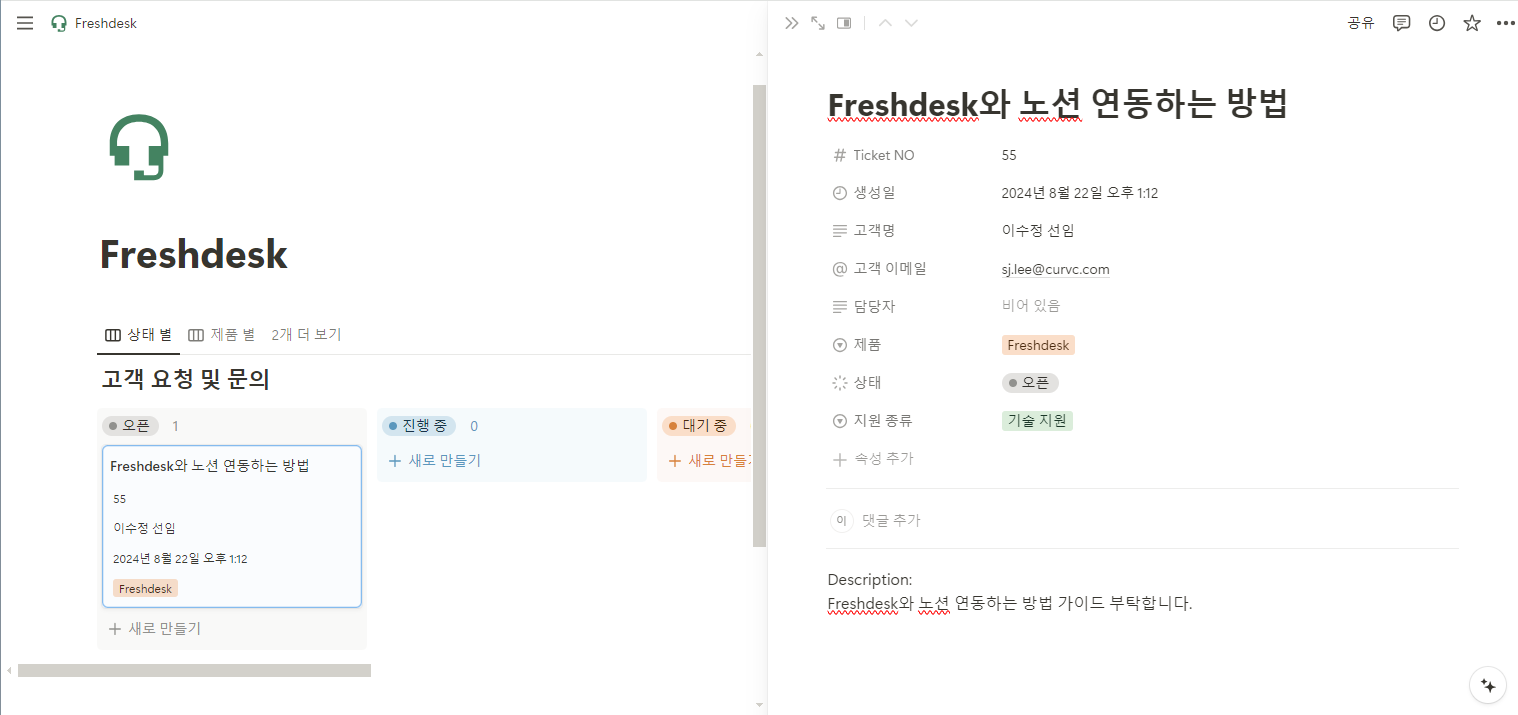Add page to favorites with star
Viewport: 1518px width, 715px height.
tap(1472, 23)
